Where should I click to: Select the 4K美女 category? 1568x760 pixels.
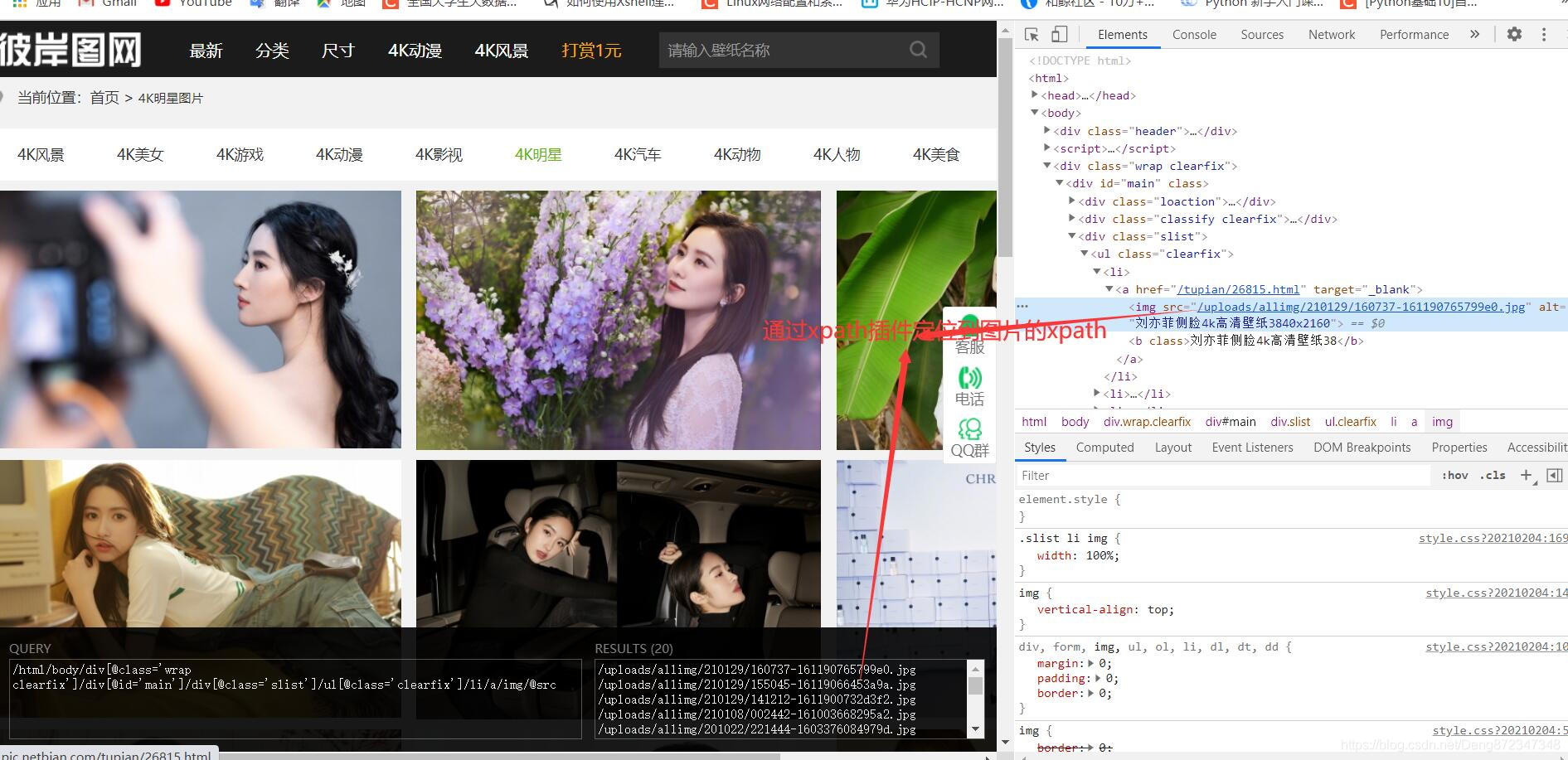coord(140,155)
